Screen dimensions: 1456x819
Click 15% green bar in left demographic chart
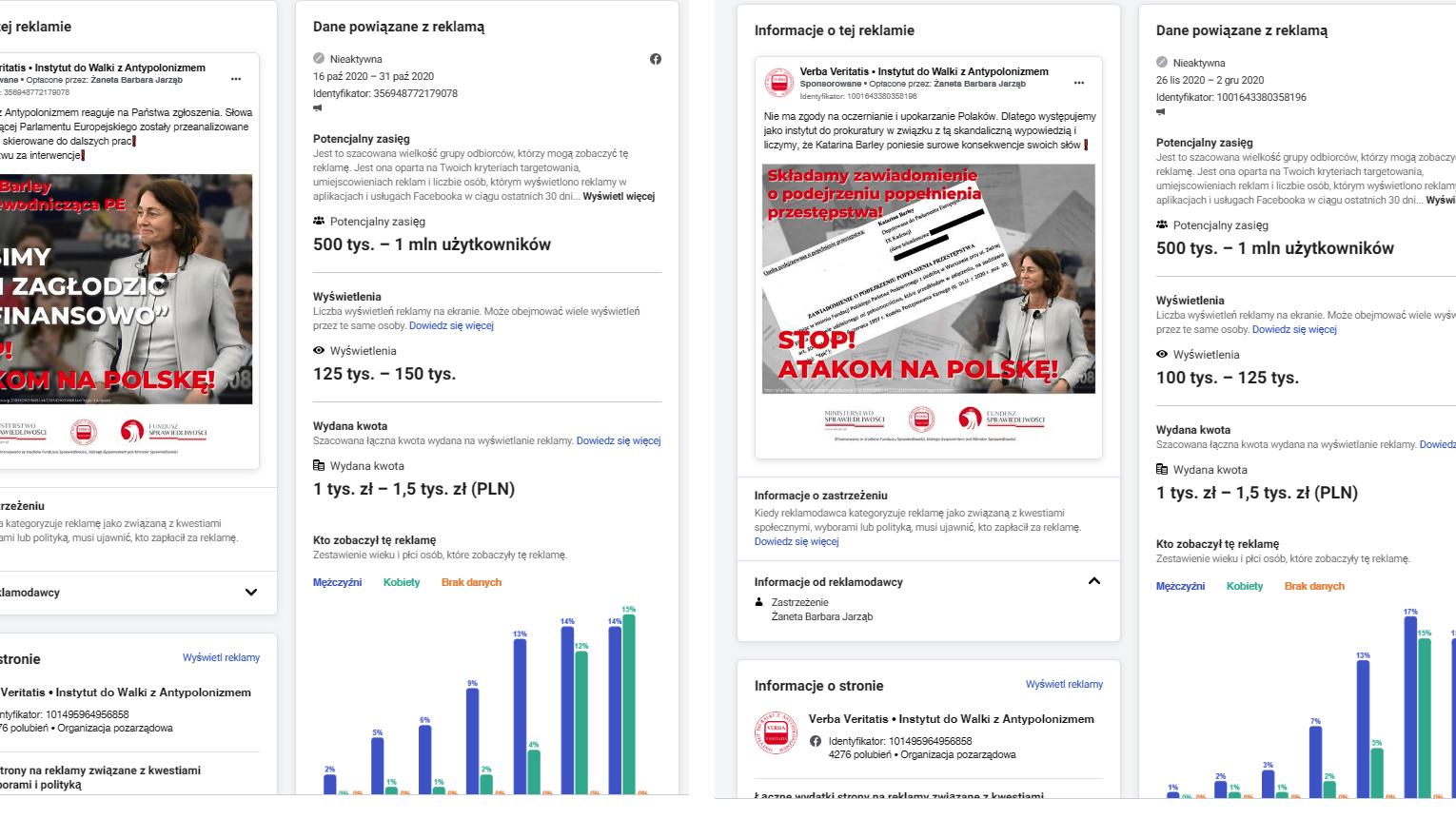tap(628, 704)
